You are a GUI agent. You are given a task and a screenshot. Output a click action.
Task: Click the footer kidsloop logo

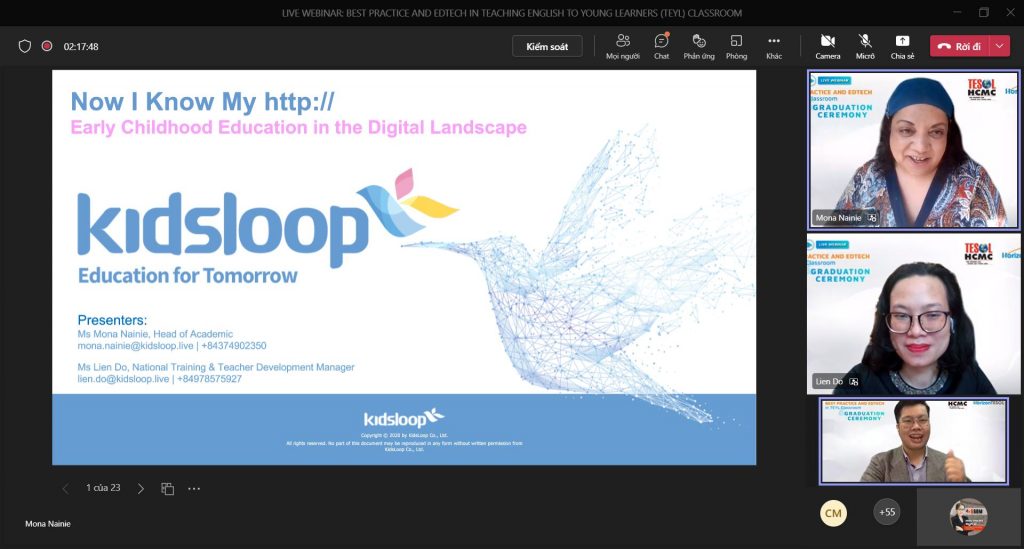pyautogui.click(x=404, y=418)
